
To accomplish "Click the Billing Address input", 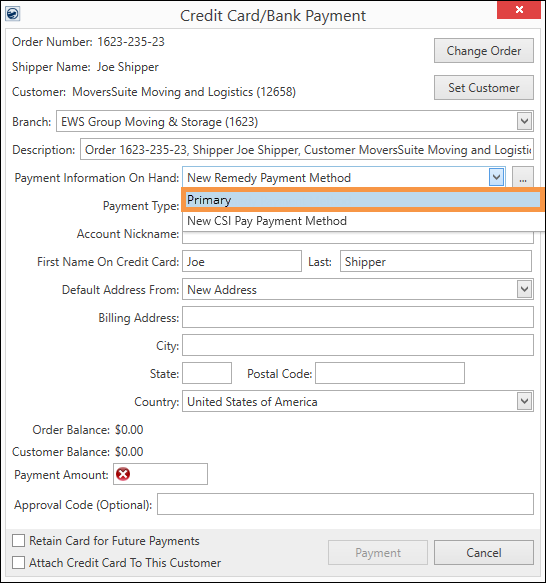I will 358,317.
